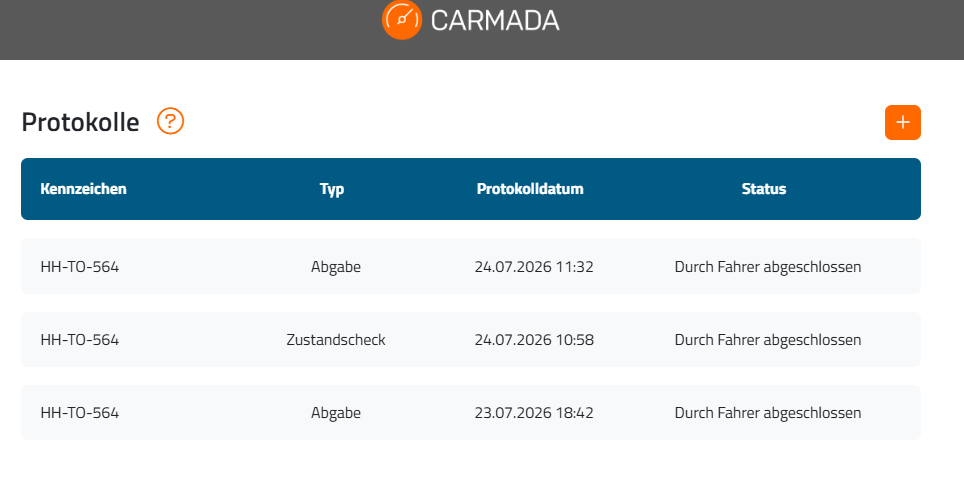964x498 pixels.
Task: Sort by the Status column header
Action: coord(764,189)
